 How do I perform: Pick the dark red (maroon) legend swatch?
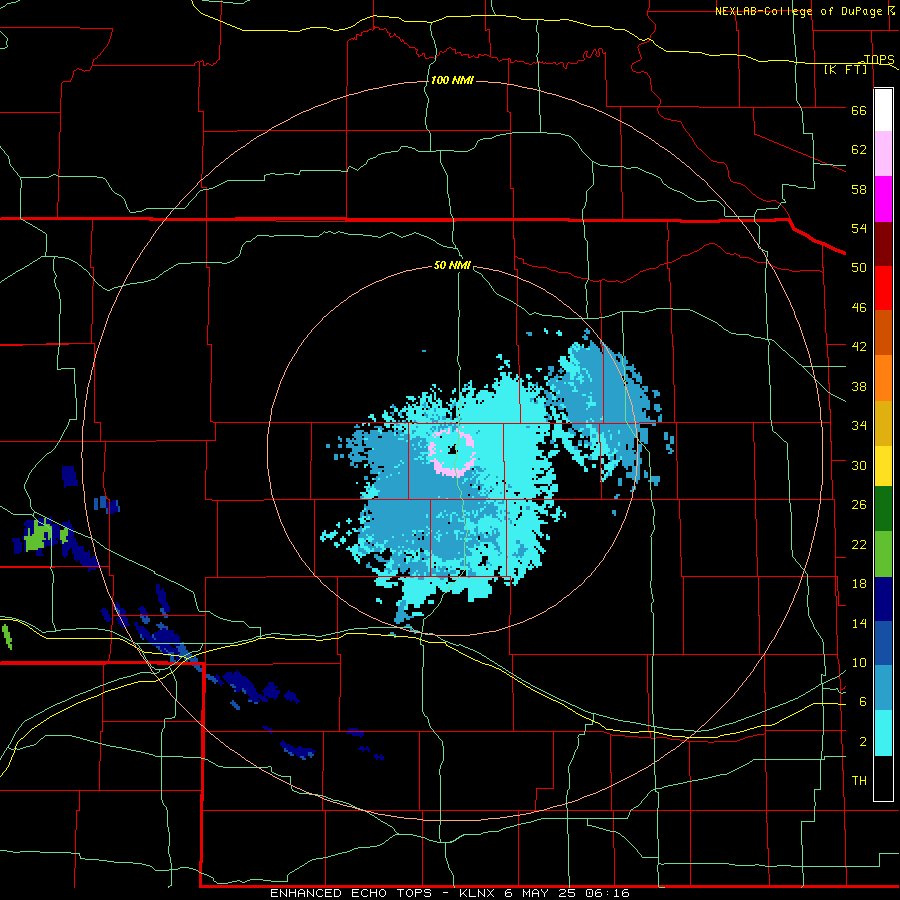click(883, 244)
